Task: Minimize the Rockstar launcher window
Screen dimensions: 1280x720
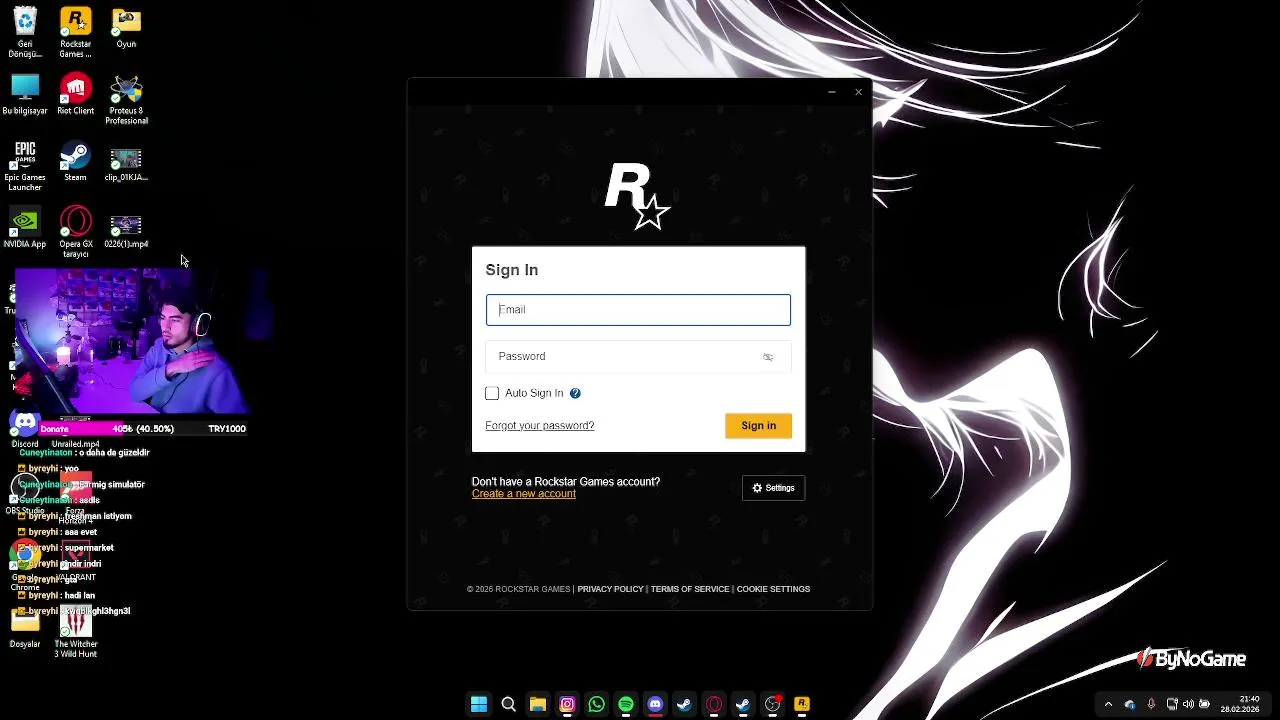Action: coord(831,92)
